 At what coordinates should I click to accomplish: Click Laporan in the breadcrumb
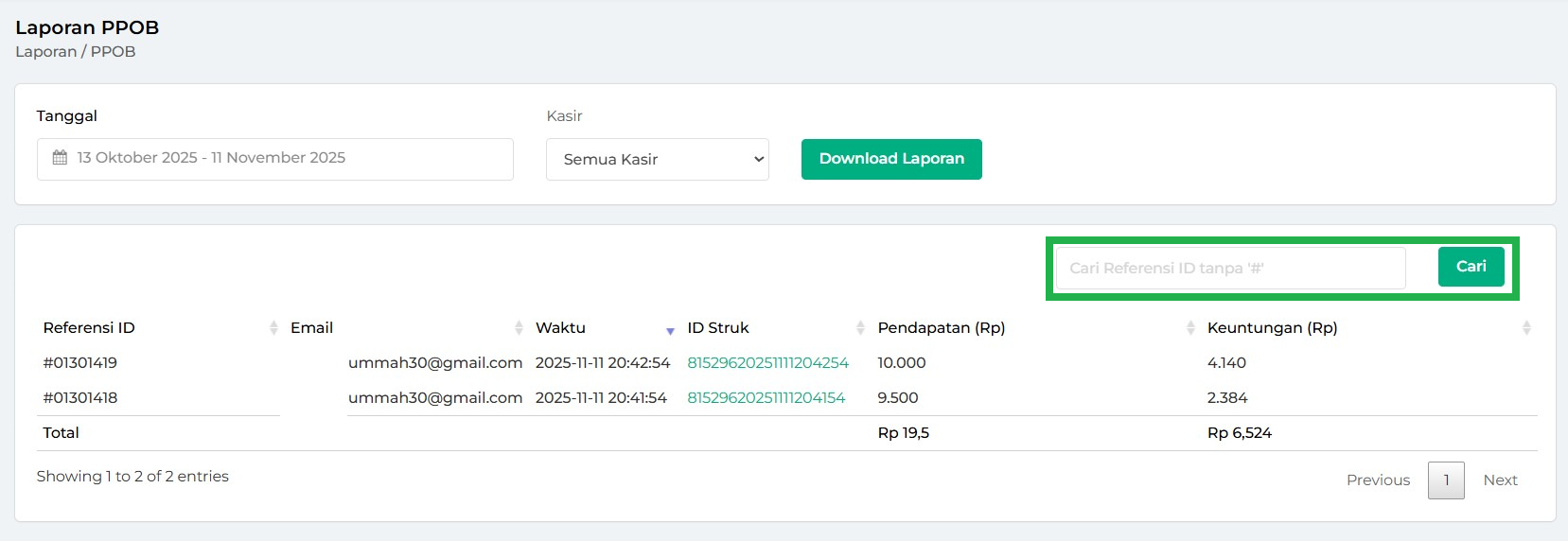point(45,52)
